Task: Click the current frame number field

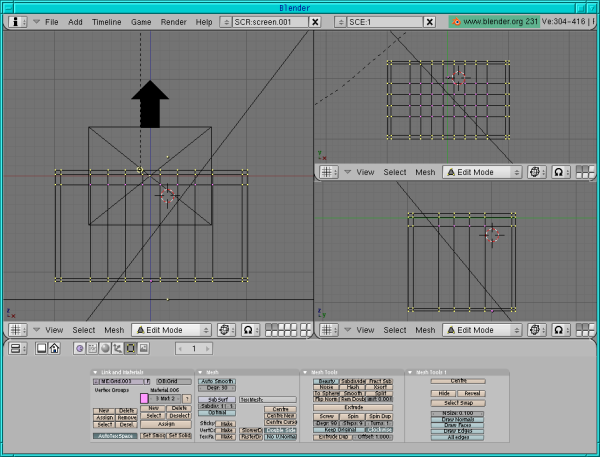Action: 195,348
